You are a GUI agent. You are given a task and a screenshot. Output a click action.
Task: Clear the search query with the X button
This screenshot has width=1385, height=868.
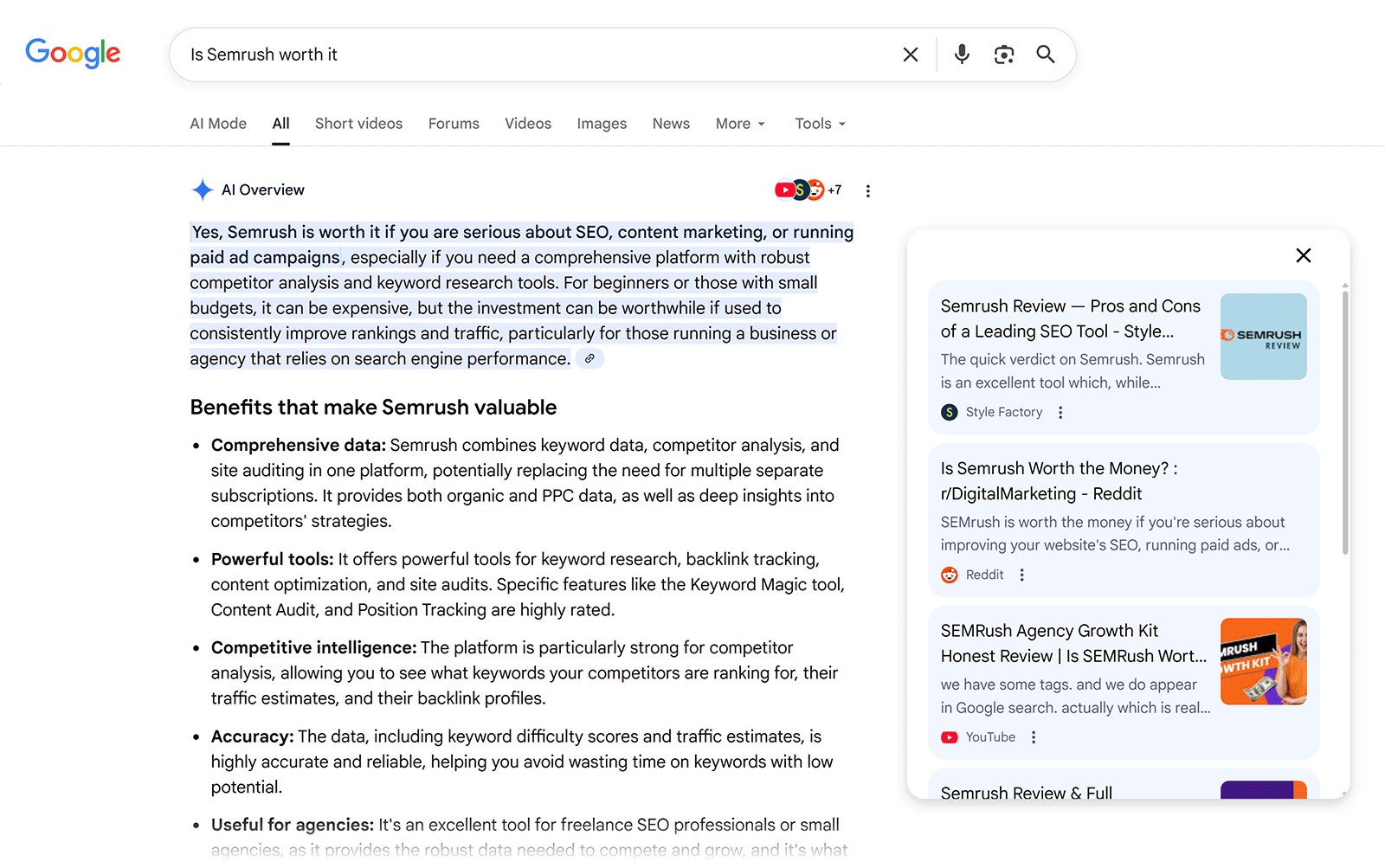click(910, 54)
